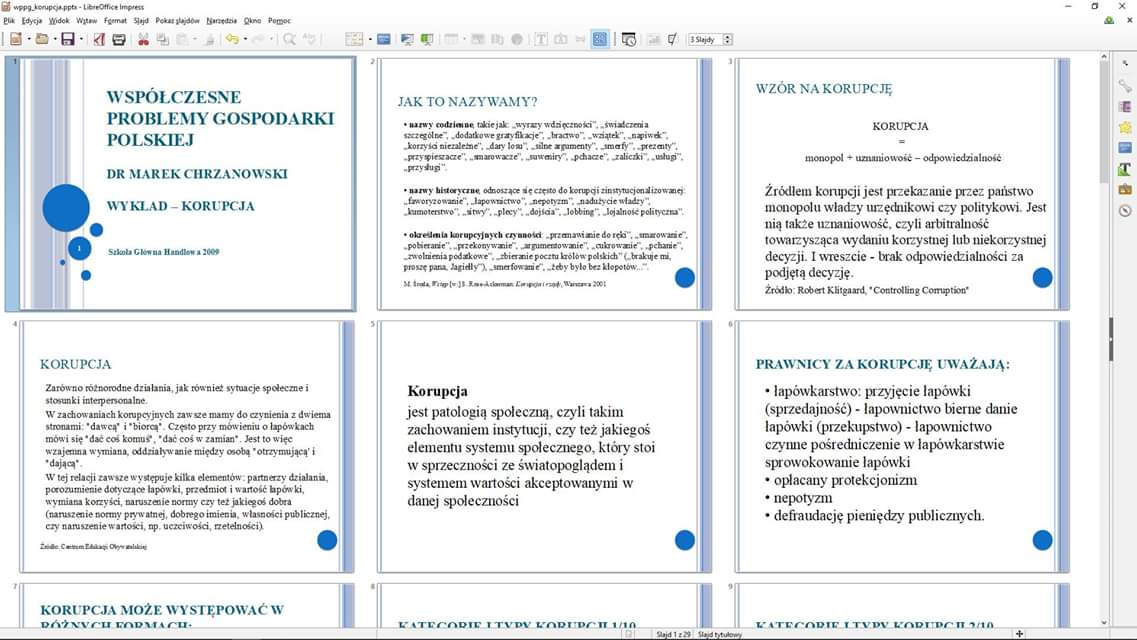Screen dimensions: 1137x640
Task: Cut selection with the scissors icon
Action: (144, 39)
